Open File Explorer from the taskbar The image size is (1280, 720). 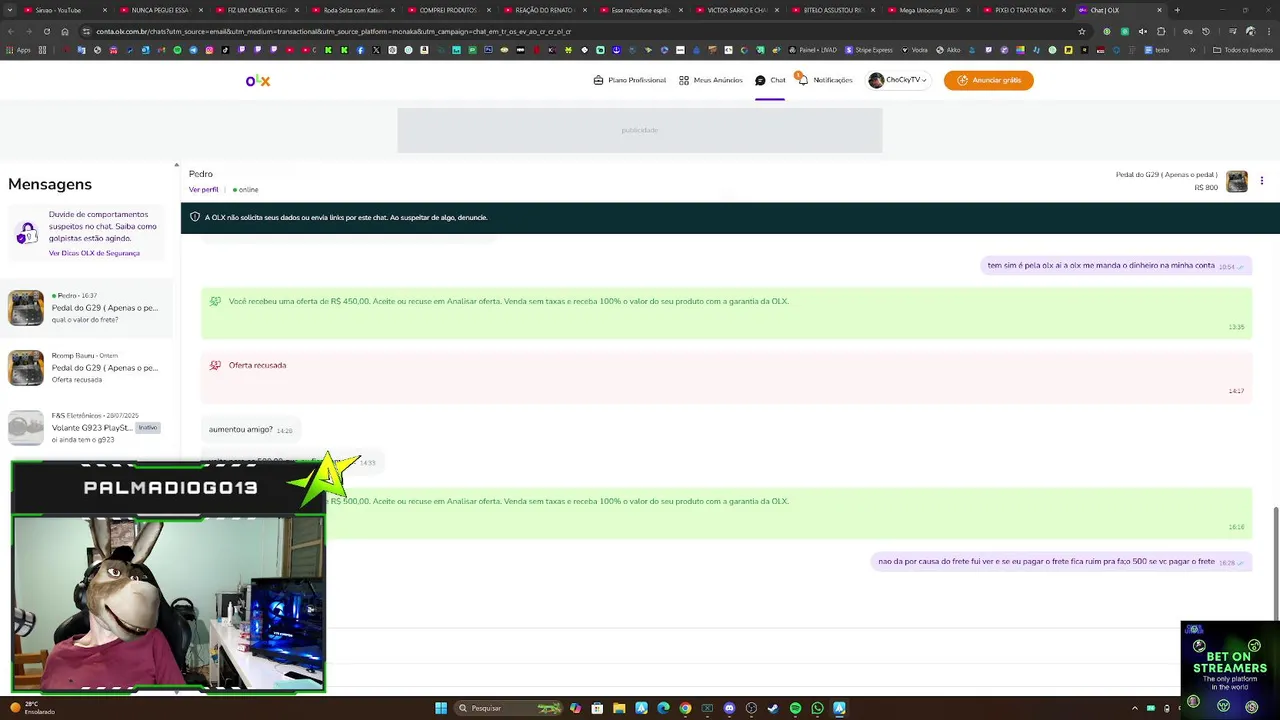click(619, 708)
